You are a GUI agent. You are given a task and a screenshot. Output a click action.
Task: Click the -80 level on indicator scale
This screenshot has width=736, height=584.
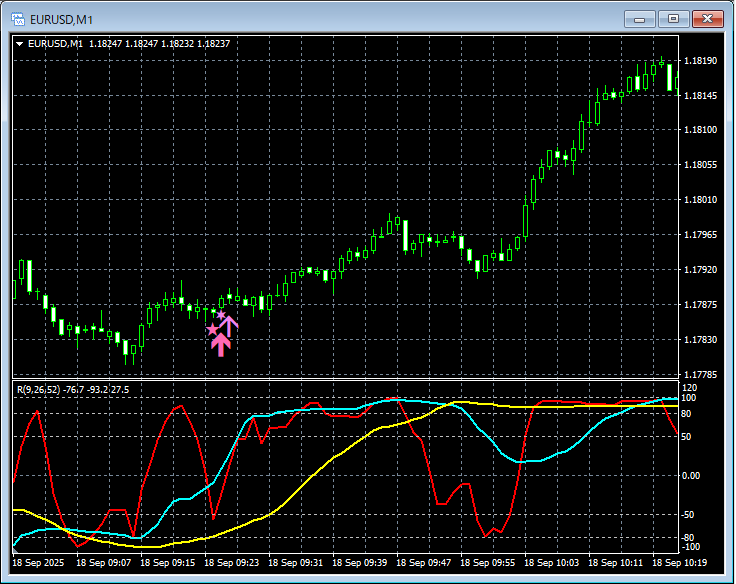coord(688,538)
